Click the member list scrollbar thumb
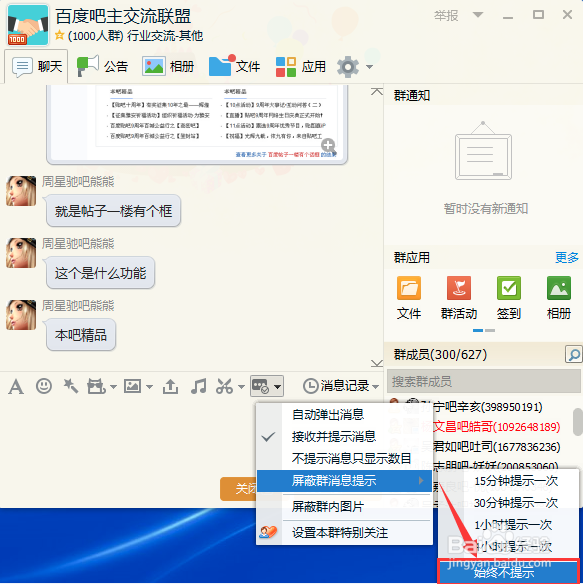This screenshot has width=583, height=584. pyautogui.click(x=578, y=422)
